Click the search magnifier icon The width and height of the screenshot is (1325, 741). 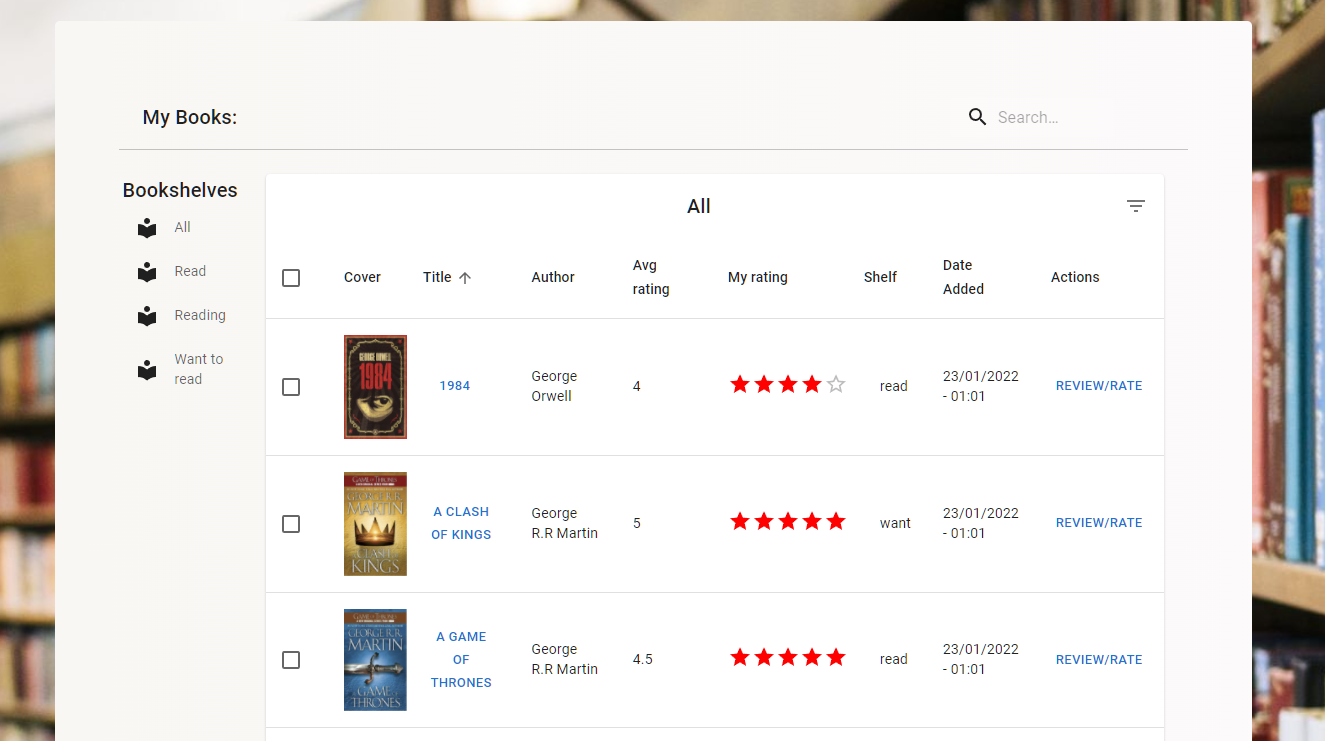tap(977, 117)
